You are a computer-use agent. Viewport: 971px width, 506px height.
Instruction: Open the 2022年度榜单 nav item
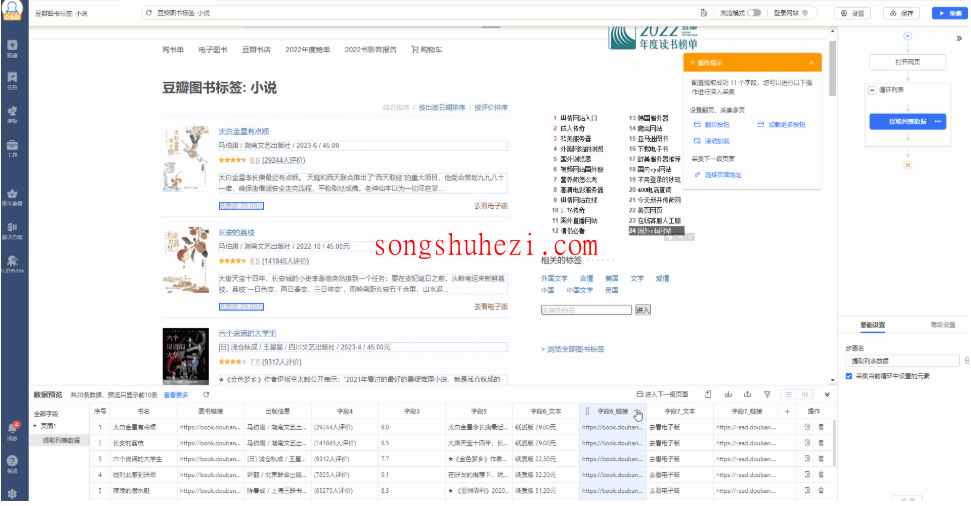307,50
